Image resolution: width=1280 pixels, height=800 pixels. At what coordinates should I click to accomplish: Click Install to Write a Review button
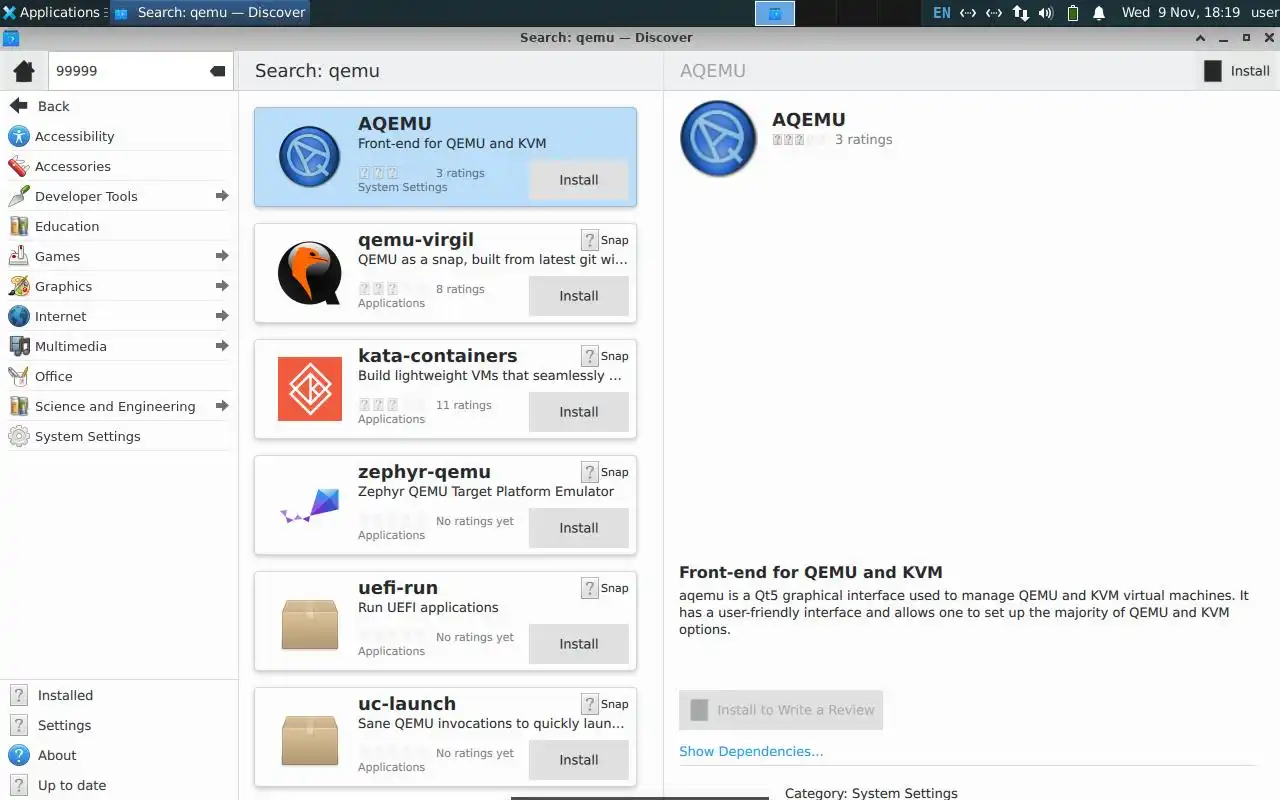point(781,710)
